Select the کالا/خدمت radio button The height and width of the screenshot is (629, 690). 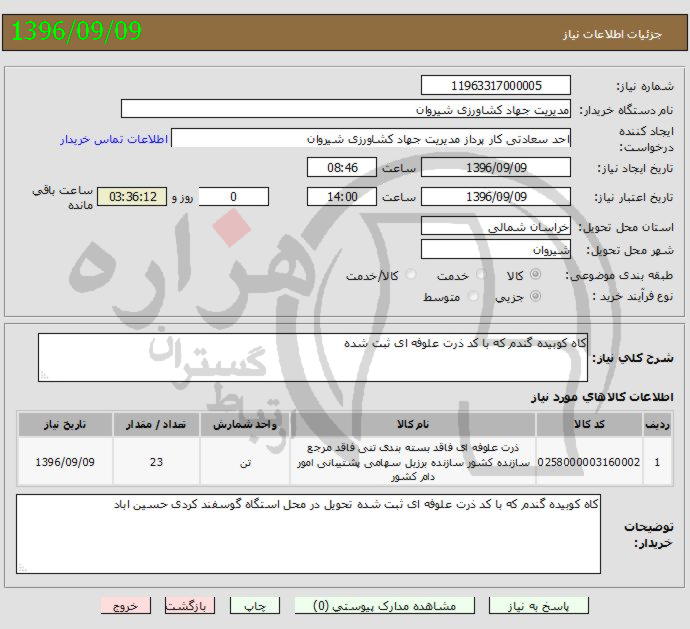[x=410, y=275]
